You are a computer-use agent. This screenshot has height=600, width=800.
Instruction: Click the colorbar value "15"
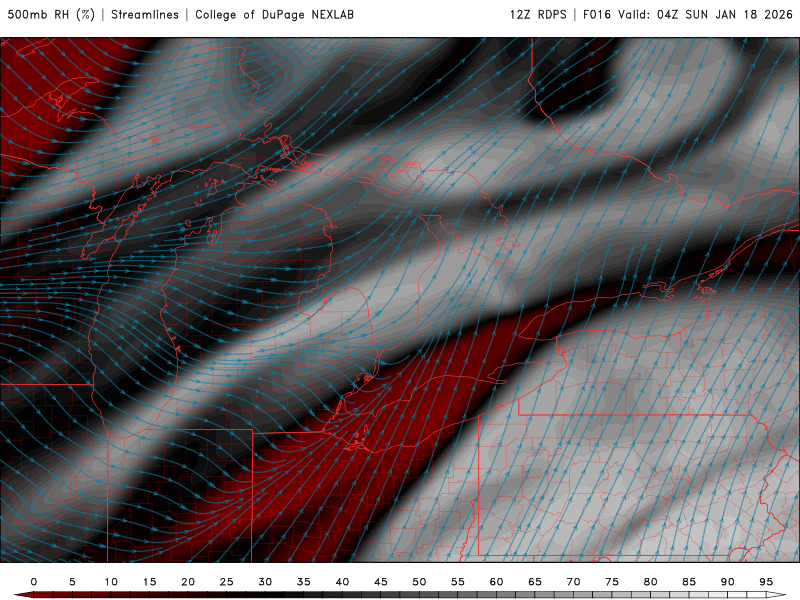coord(149,582)
